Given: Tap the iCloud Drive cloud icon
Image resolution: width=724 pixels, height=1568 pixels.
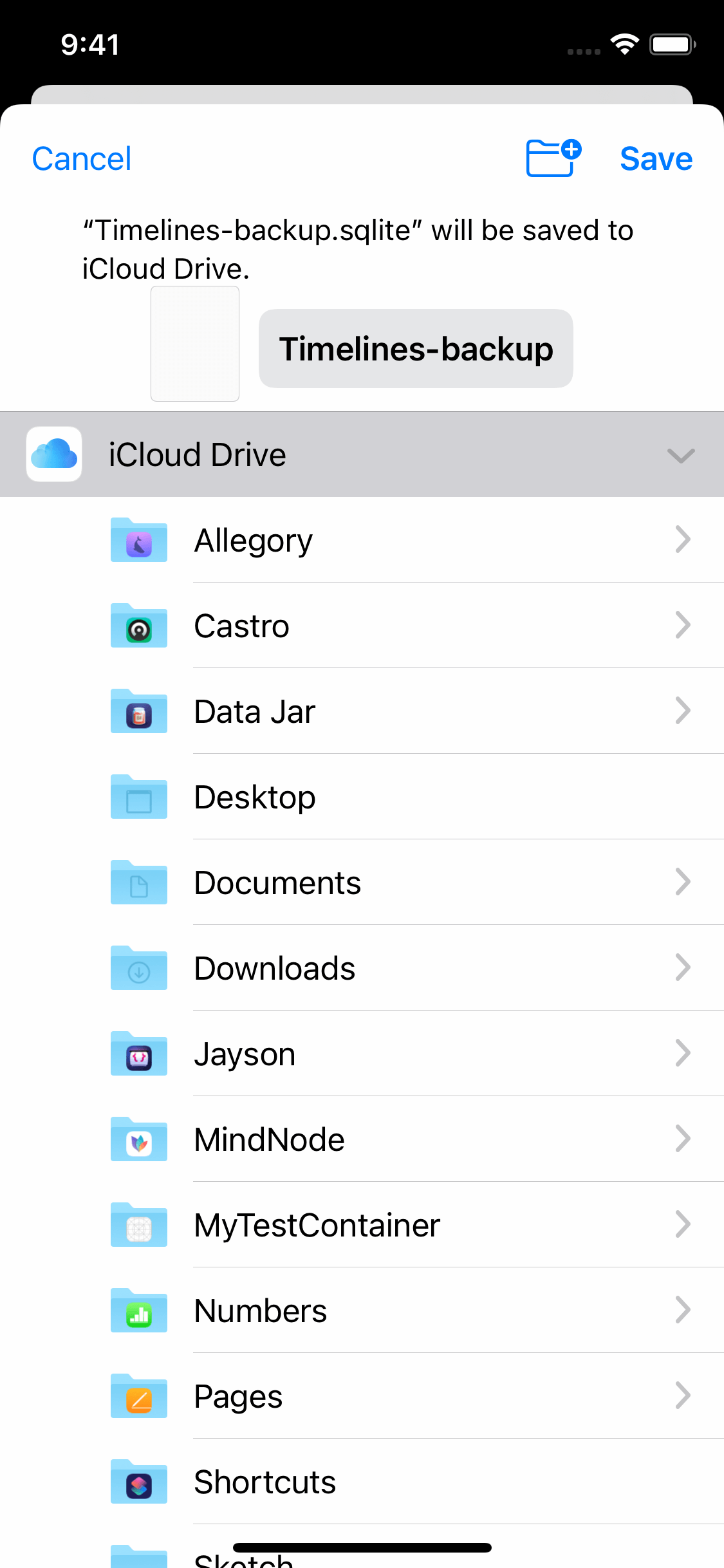Looking at the screenshot, I should [54, 454].
